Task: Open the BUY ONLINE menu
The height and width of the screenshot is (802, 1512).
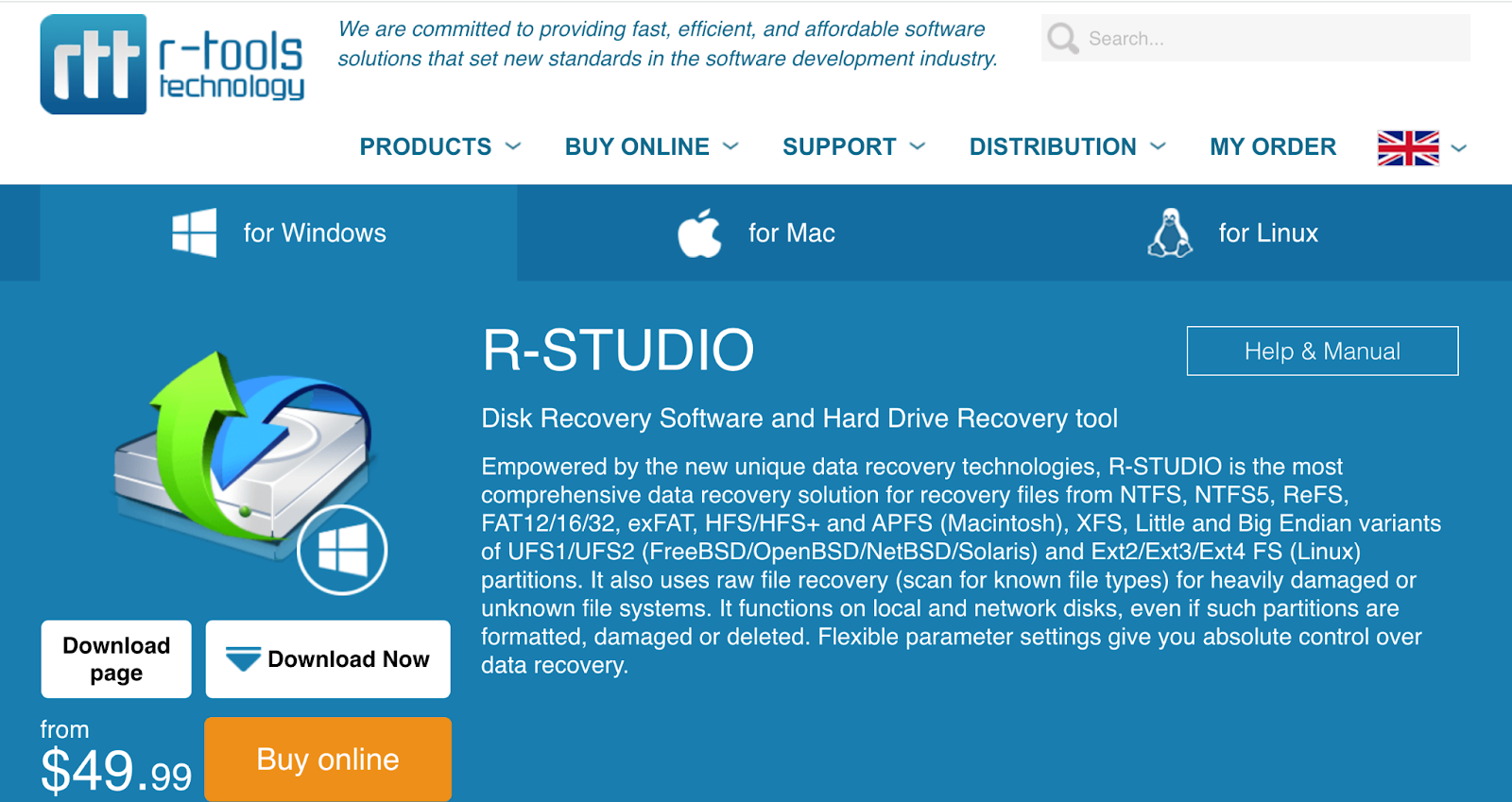Action: (637, 146)
